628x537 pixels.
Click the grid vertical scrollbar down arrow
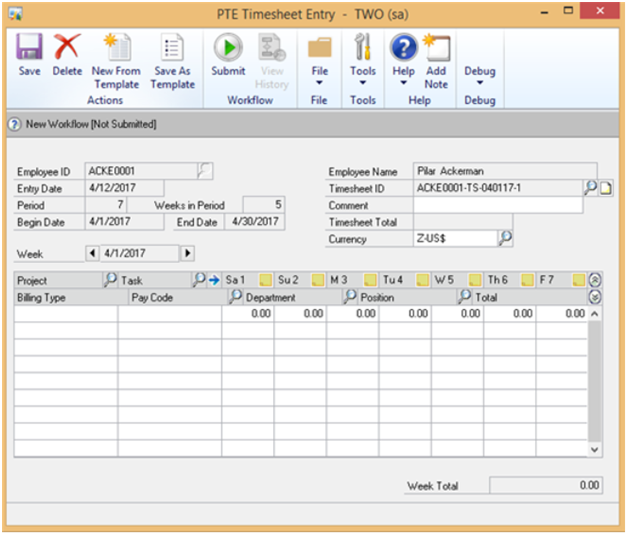tap(595, 451)
